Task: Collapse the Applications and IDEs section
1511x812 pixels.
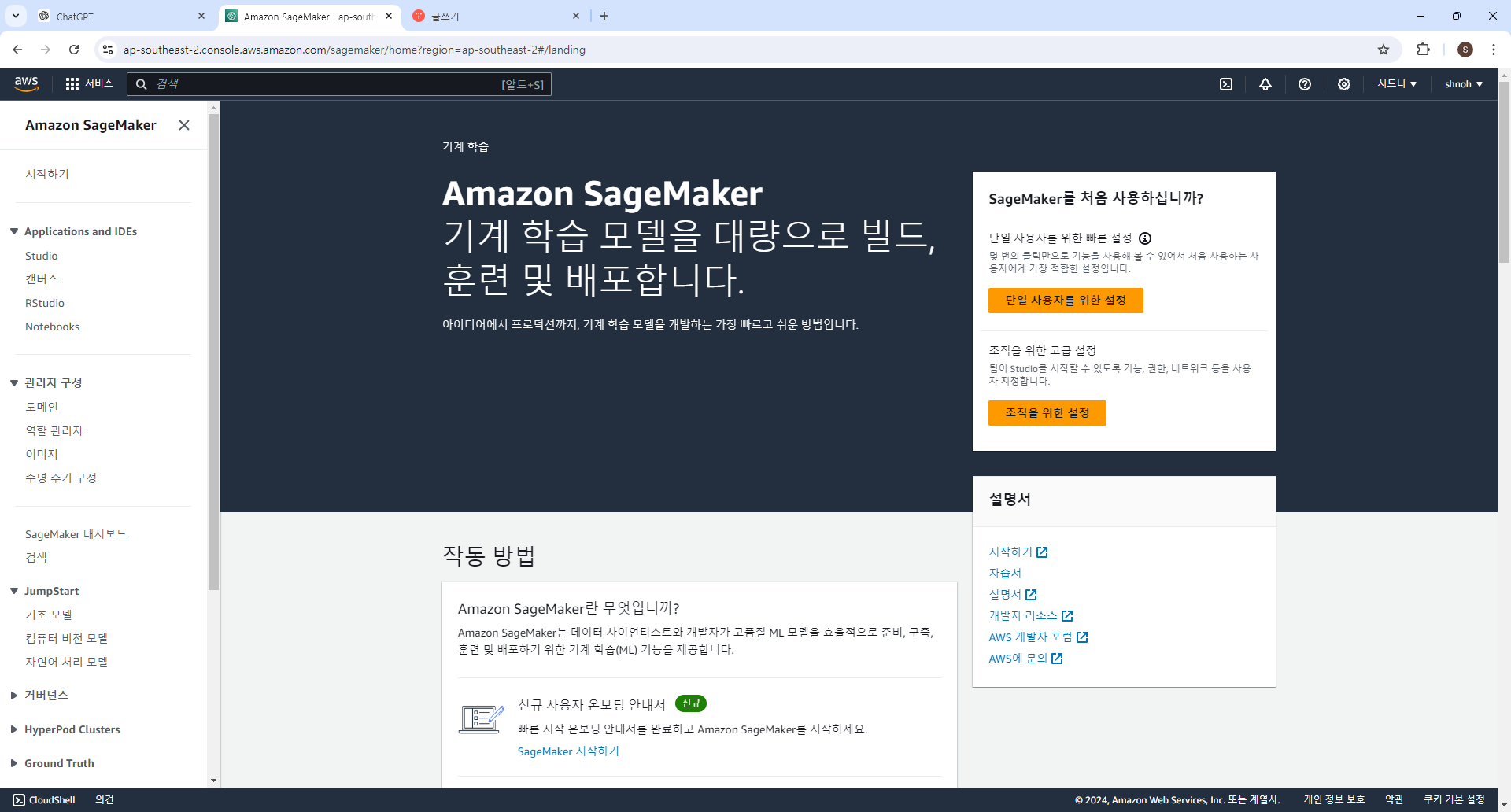Action: tap(14, 231)
